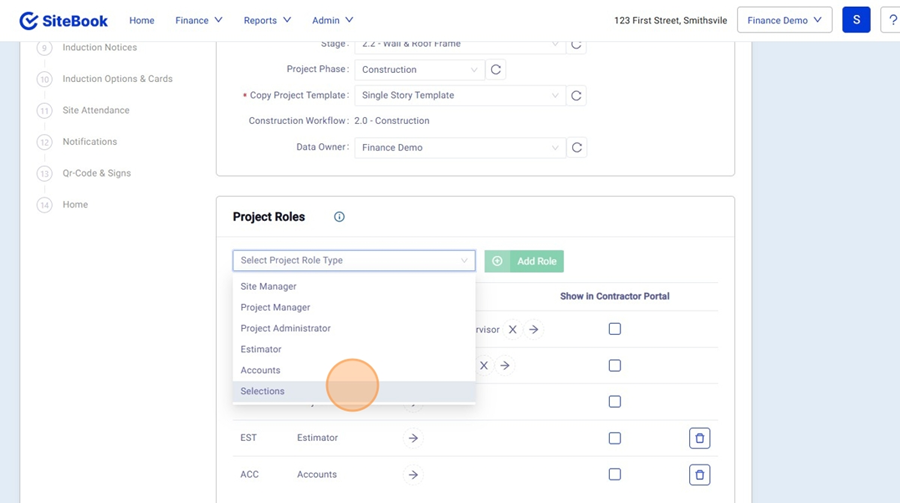Screen dimensions: 900x503
Task: Select Selections from the role type list
Action: point(263,392)
